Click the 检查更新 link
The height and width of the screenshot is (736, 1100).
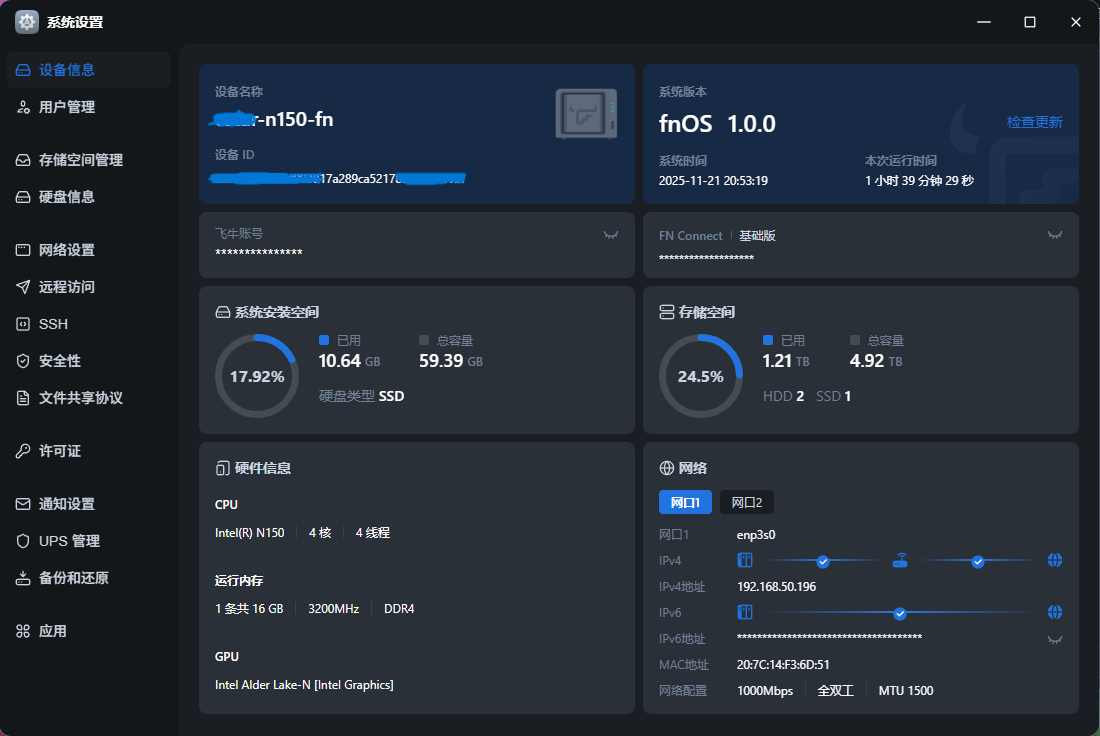point(1034,122)
